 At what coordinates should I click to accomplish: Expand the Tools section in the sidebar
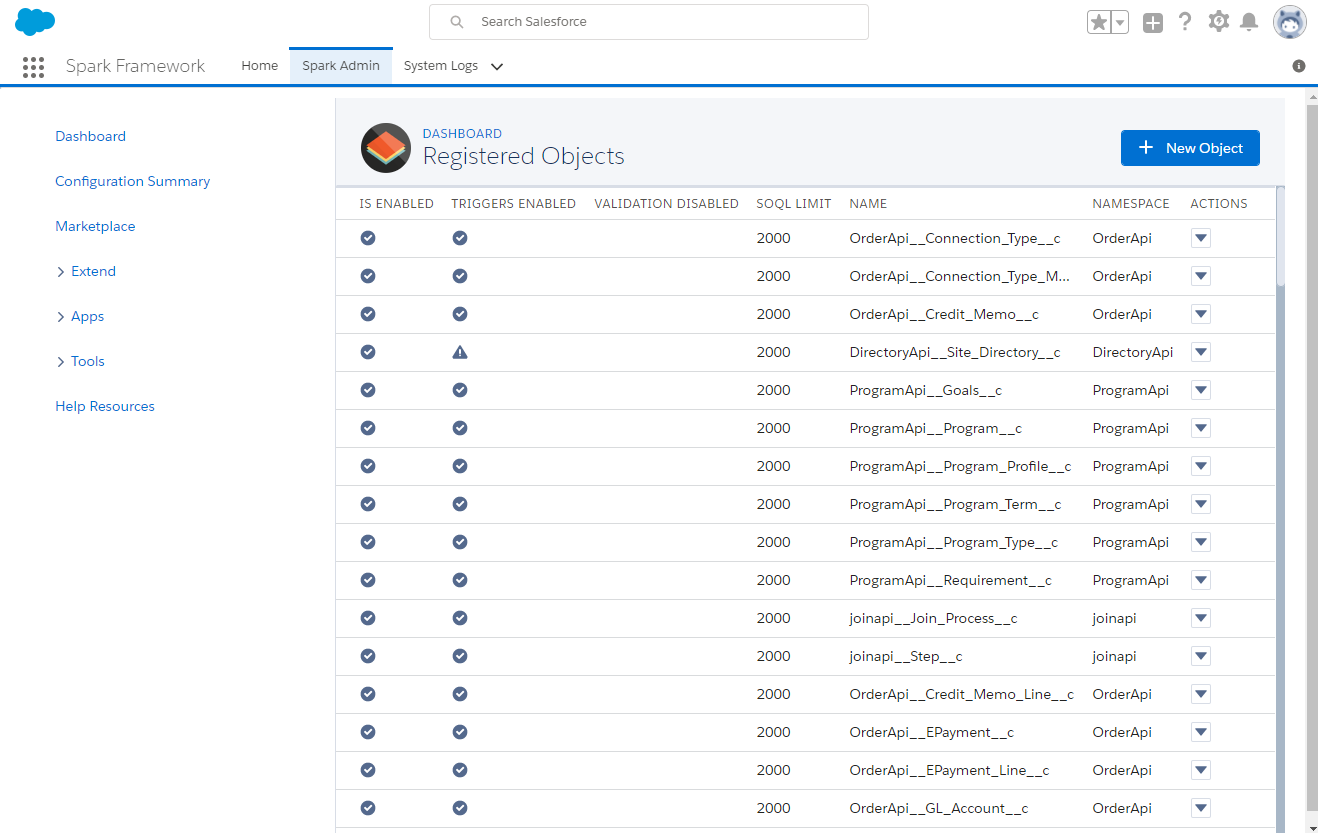[x=87, y=361]
